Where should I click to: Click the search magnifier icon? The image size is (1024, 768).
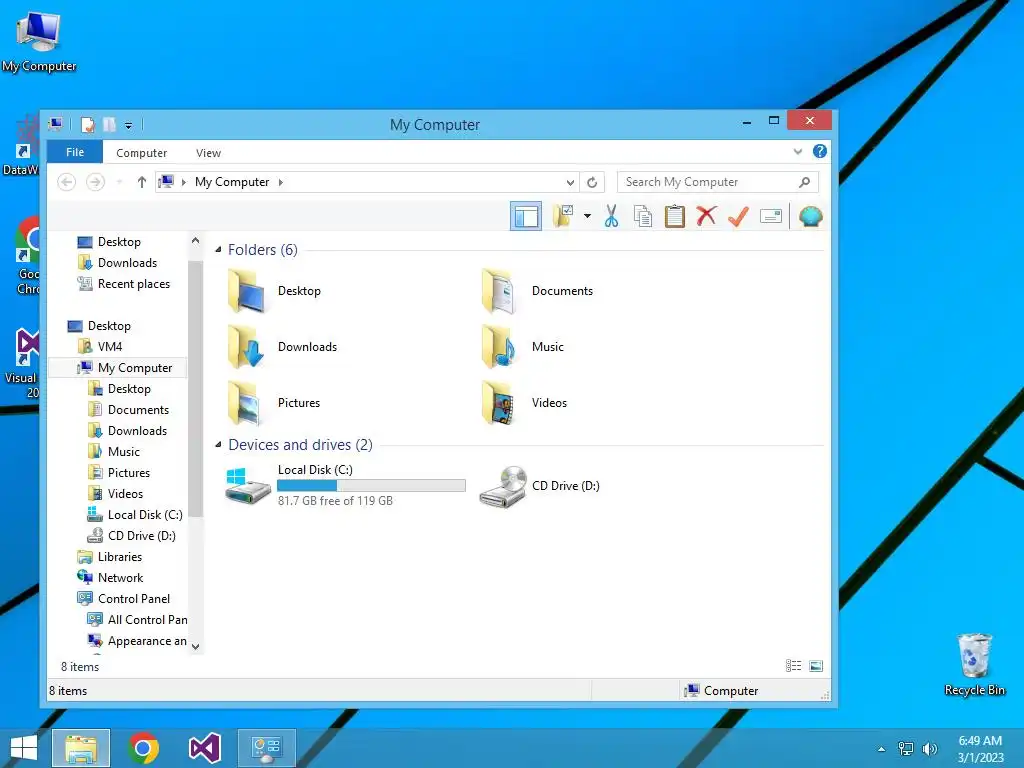tap(805, 182)
